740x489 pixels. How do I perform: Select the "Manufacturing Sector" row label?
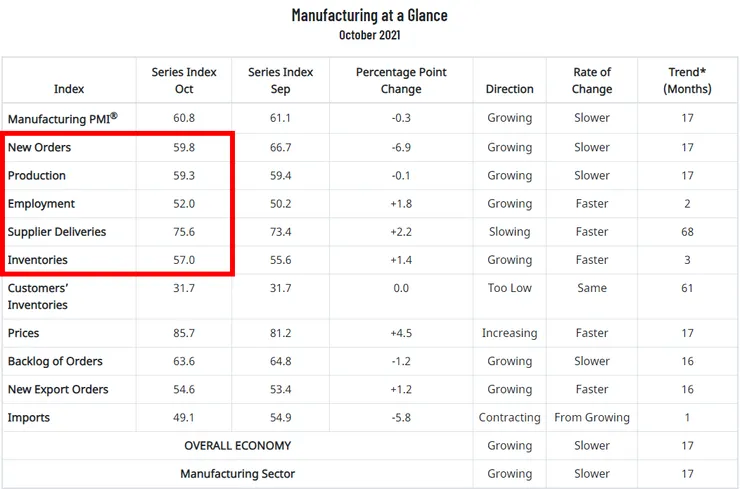point(237,473)
